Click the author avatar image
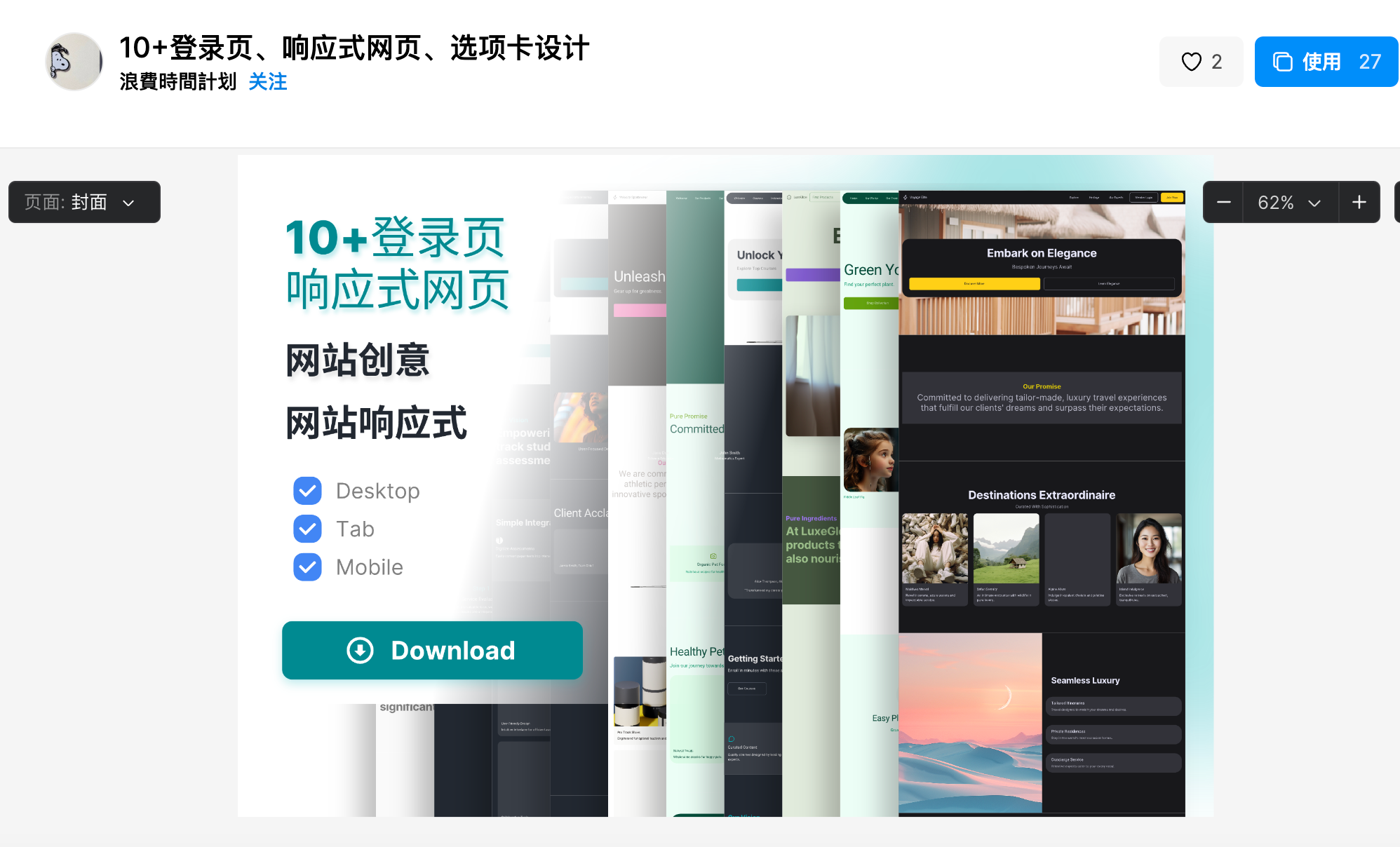This screenshot has width=1400, height=847. click(74, 62)
